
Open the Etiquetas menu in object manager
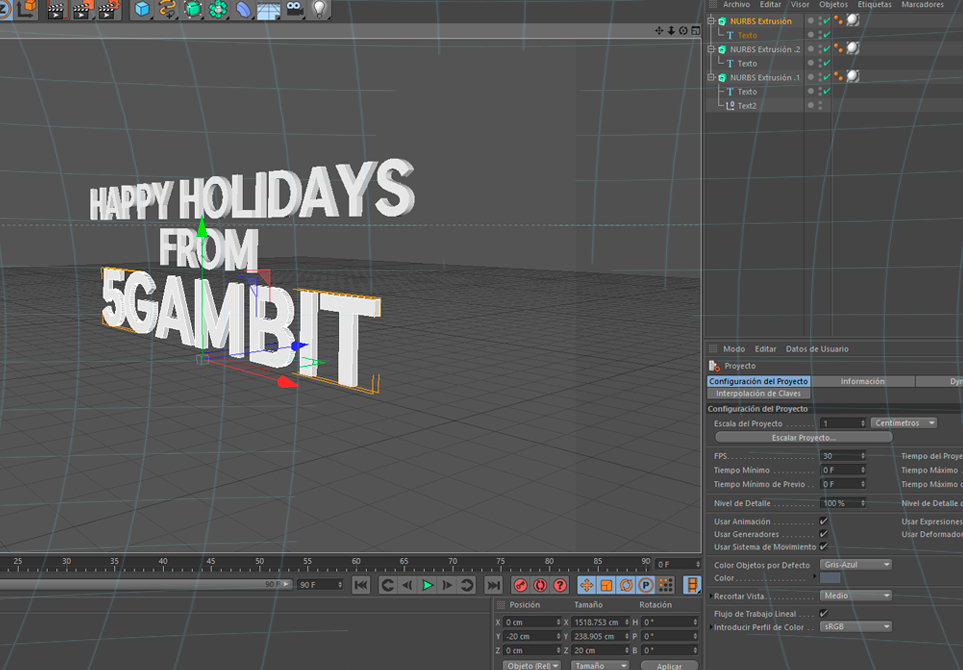pos(874,5)
